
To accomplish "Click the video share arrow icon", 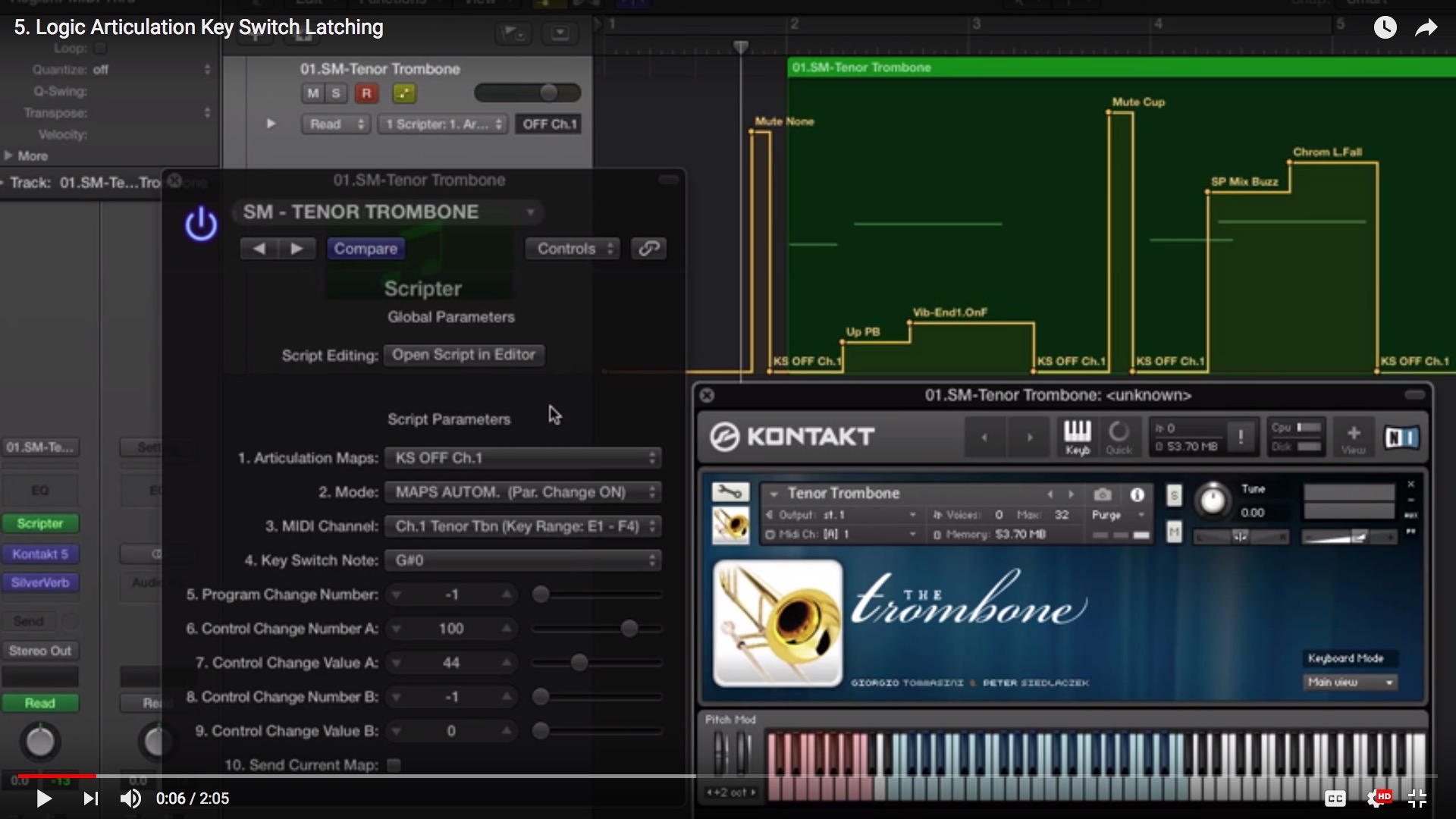I will click(1426, 28).
